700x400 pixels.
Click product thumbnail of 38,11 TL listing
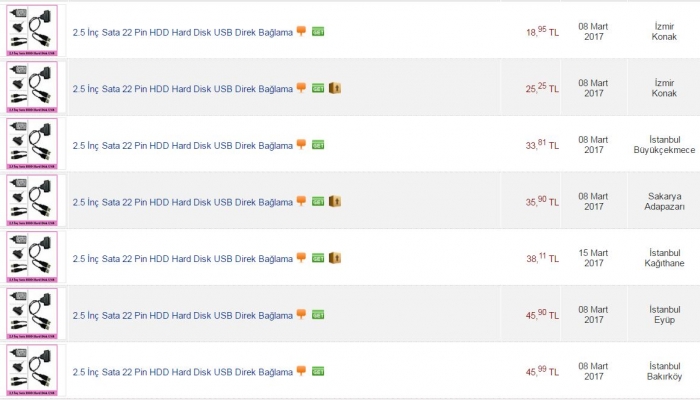(x=32, y=257)
